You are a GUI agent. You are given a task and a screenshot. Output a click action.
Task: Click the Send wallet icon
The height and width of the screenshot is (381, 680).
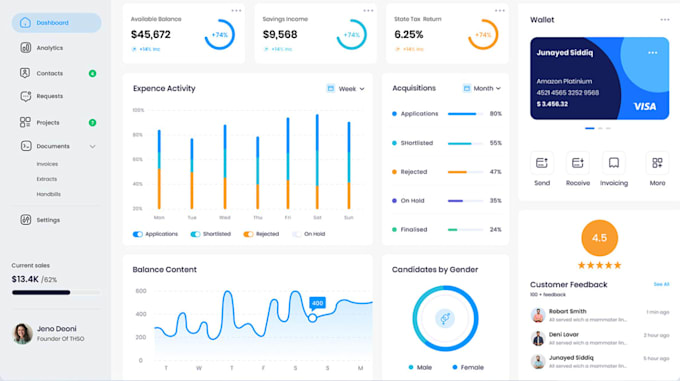click(542, 163)
